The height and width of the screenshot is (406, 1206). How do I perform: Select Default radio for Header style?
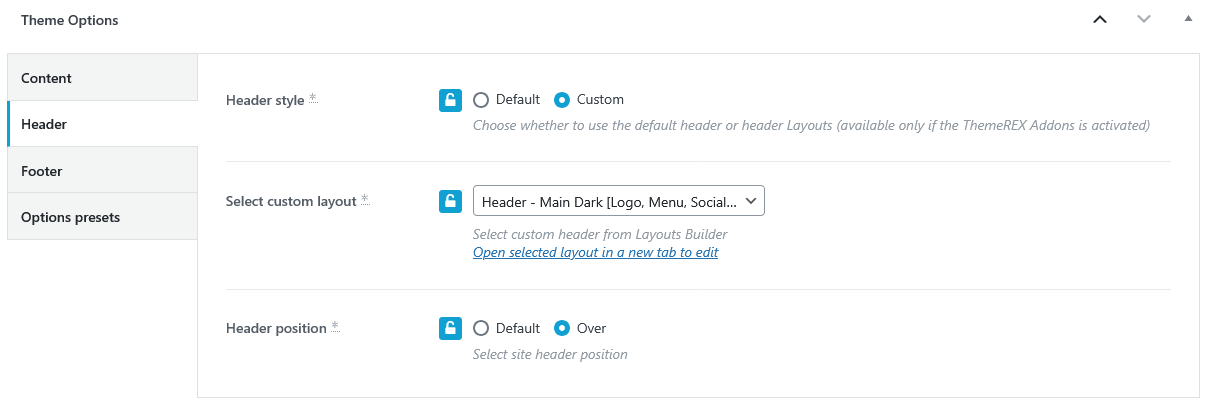point(481,100)
